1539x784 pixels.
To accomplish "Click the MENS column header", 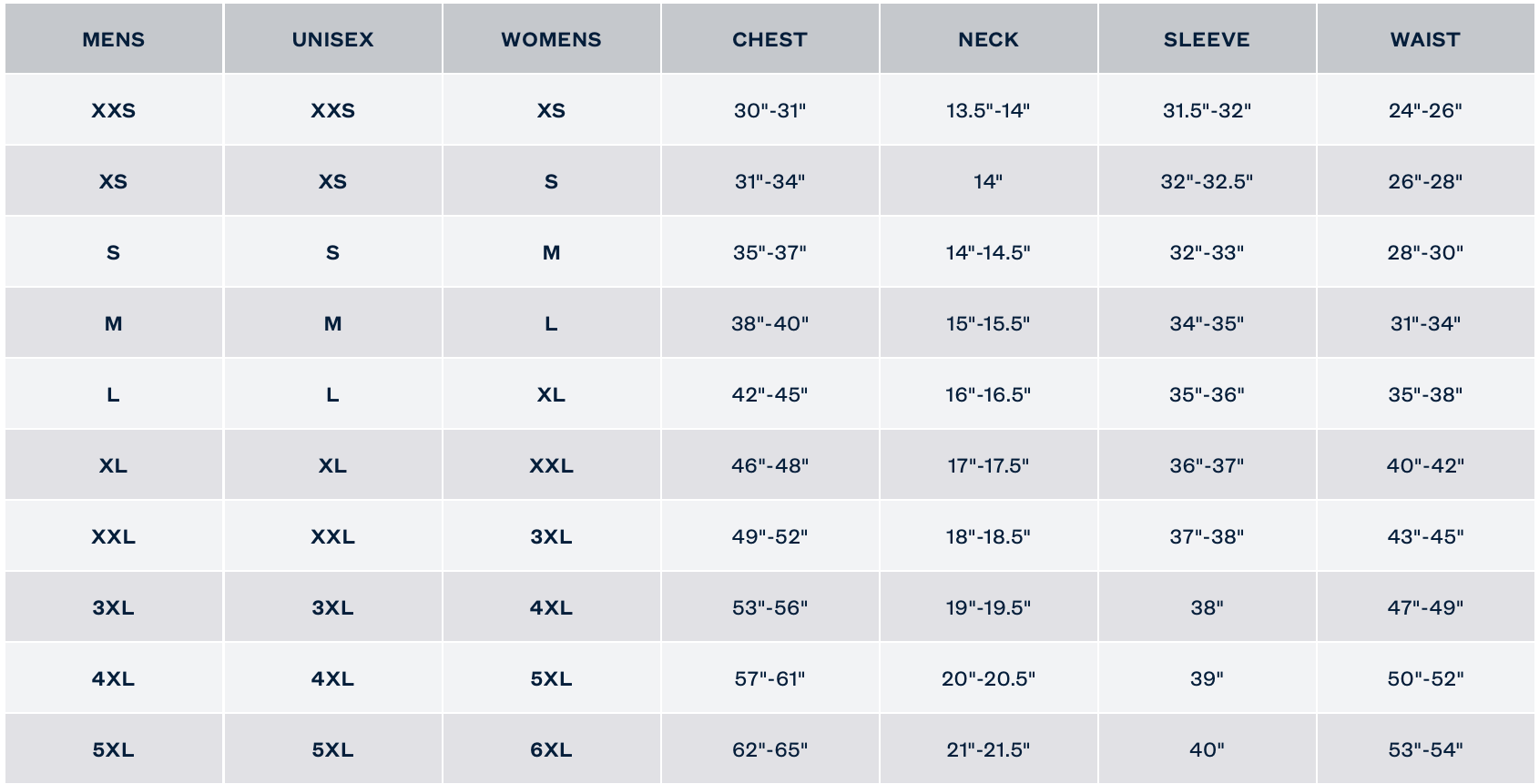I will (x=114, y=40).
